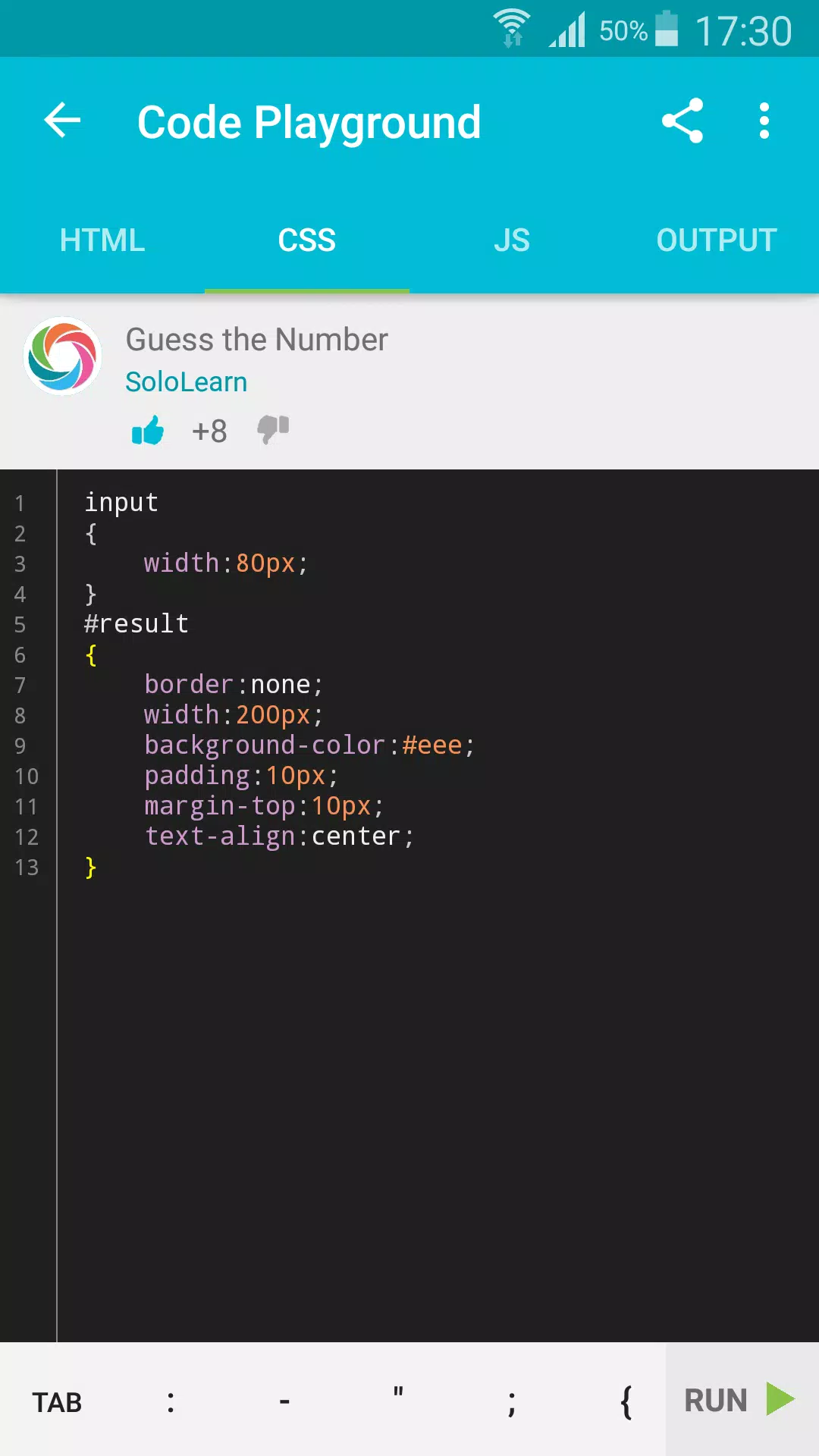Image resolution: width=819 pixels, height=1456 pixels.
Task: Insert a tab with TAB key
Action: click(57, 1402)
